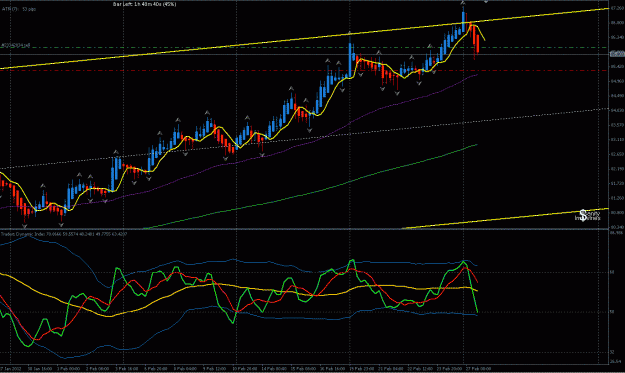Click the '10 Feb 20:00' time axis label
This screenshot has width=625, height=373.
244,369
